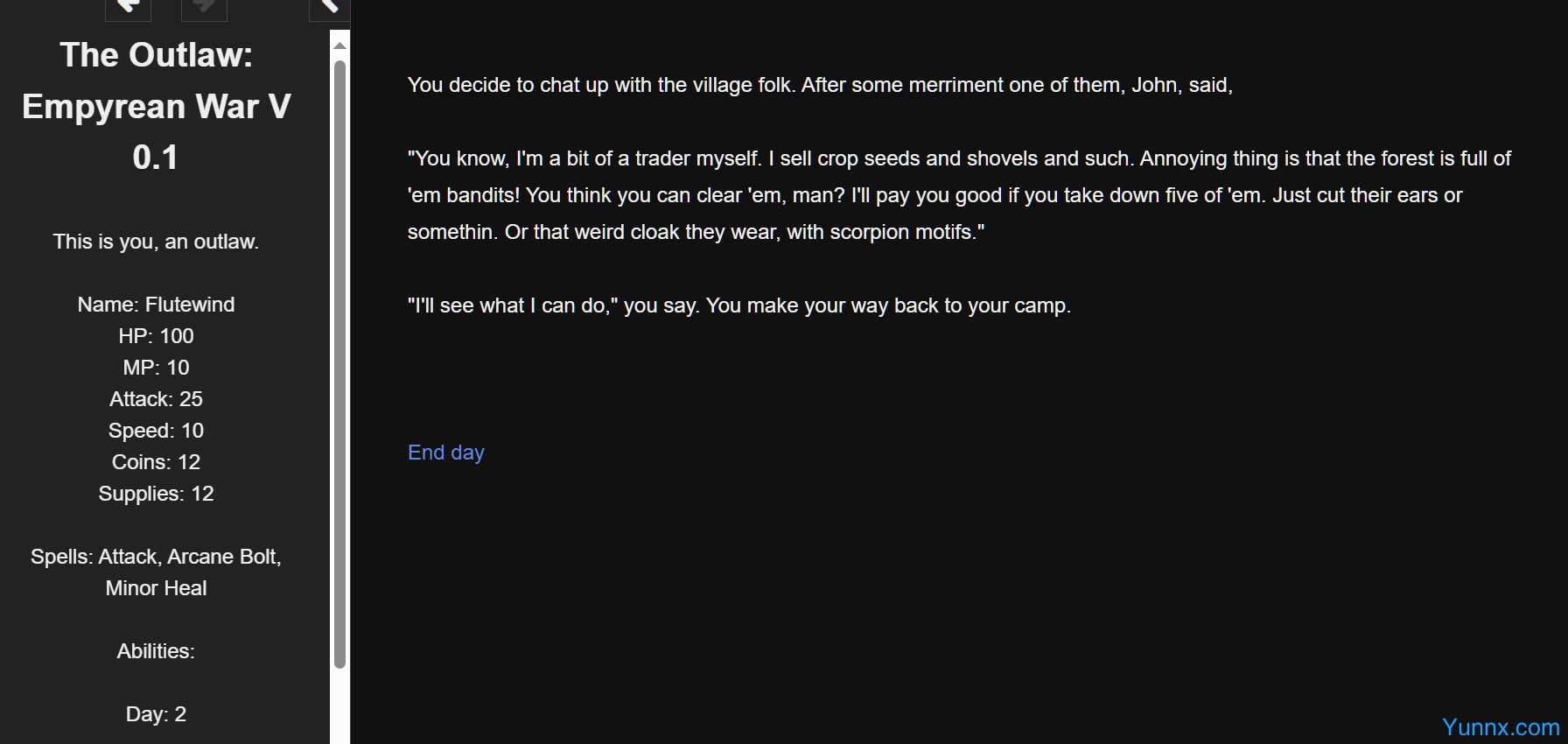Click the Speed: 10 stat
Image resolution: width=1568 pixels, height=744 pixels.
156,431
